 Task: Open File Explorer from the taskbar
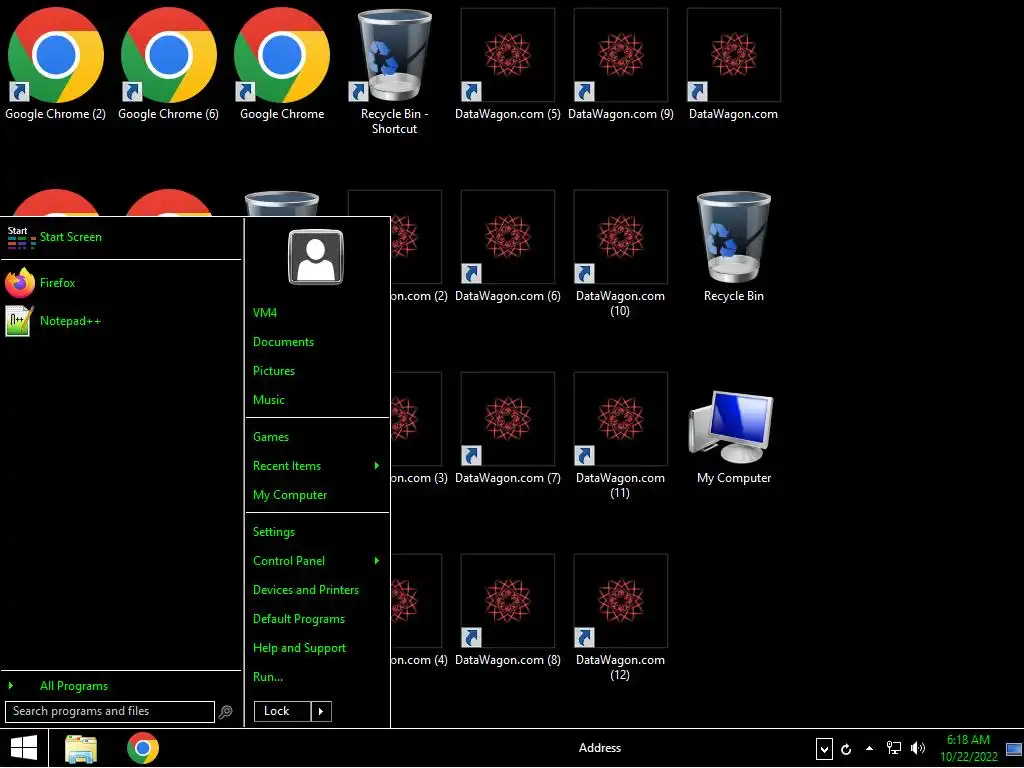pos(81,748)
